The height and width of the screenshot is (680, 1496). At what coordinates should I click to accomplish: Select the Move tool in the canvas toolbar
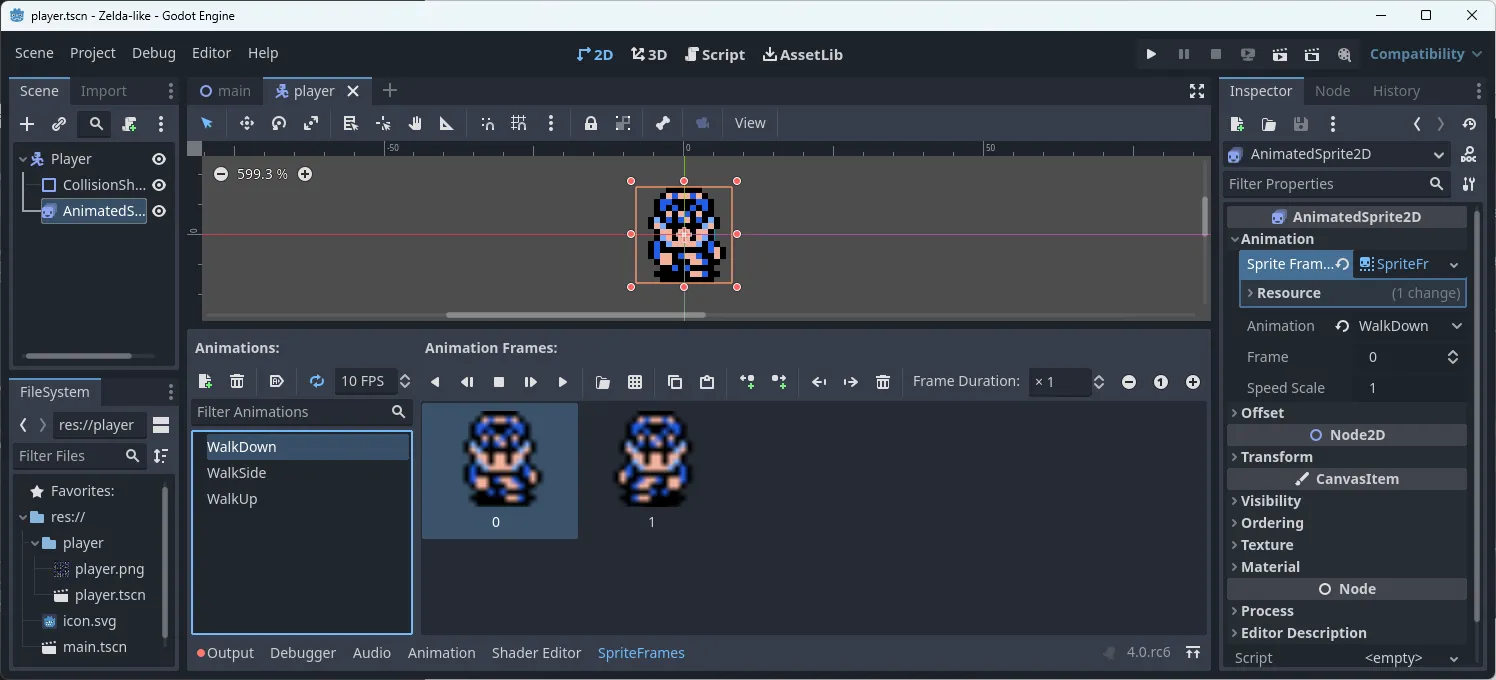tap(247, 123)
